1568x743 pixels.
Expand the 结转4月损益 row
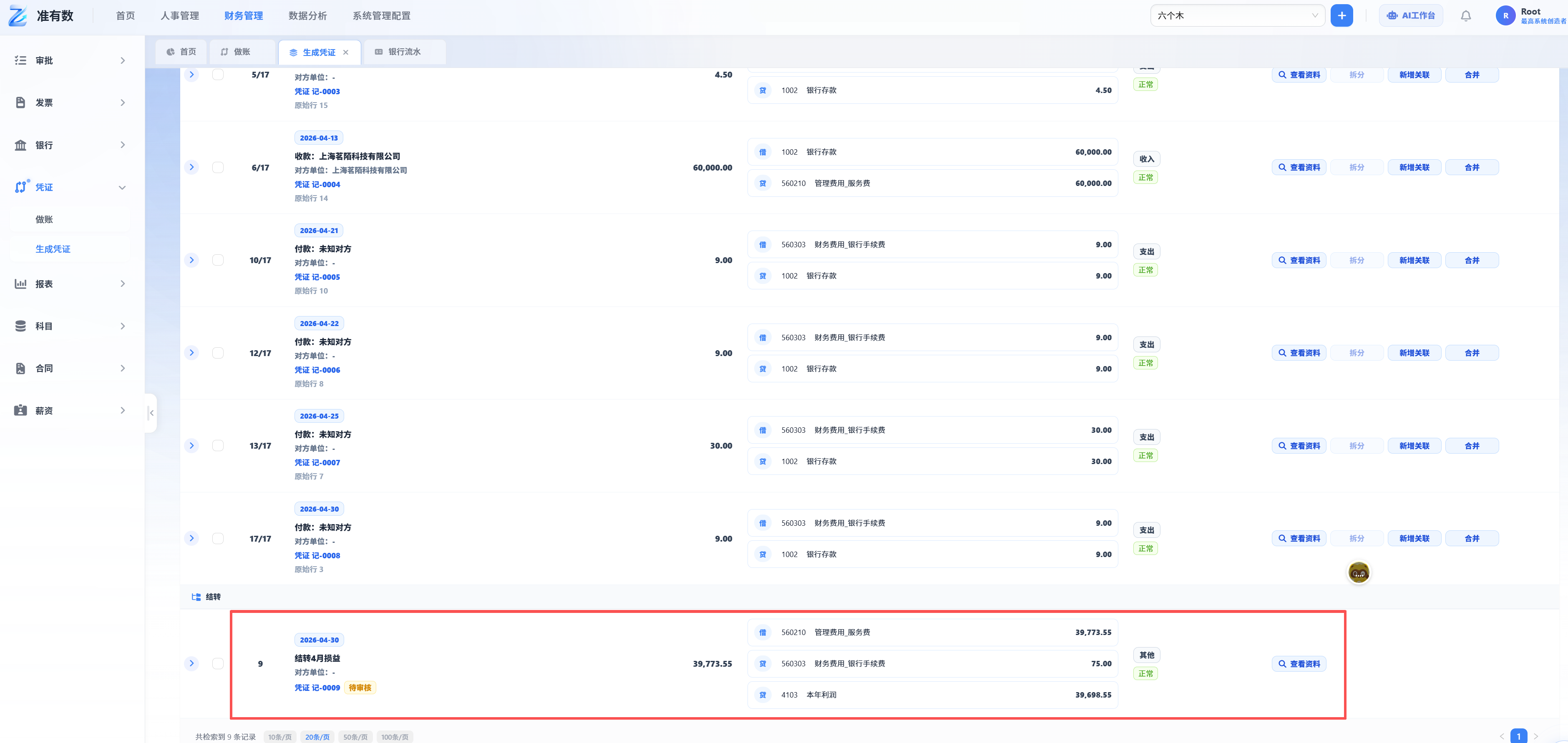tap(192, 663)
